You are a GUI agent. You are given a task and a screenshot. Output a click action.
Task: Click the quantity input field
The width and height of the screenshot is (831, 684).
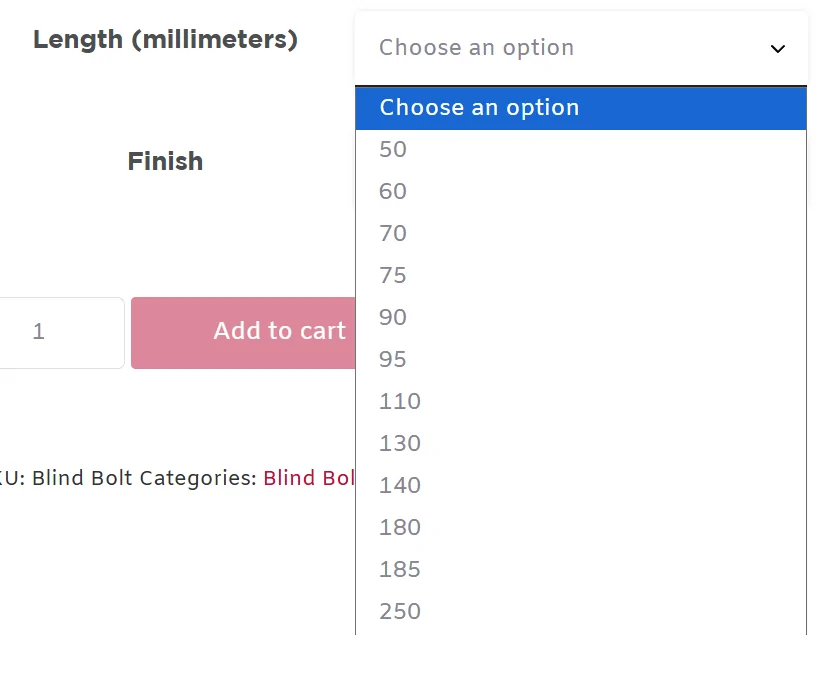(x=60, y=332)
